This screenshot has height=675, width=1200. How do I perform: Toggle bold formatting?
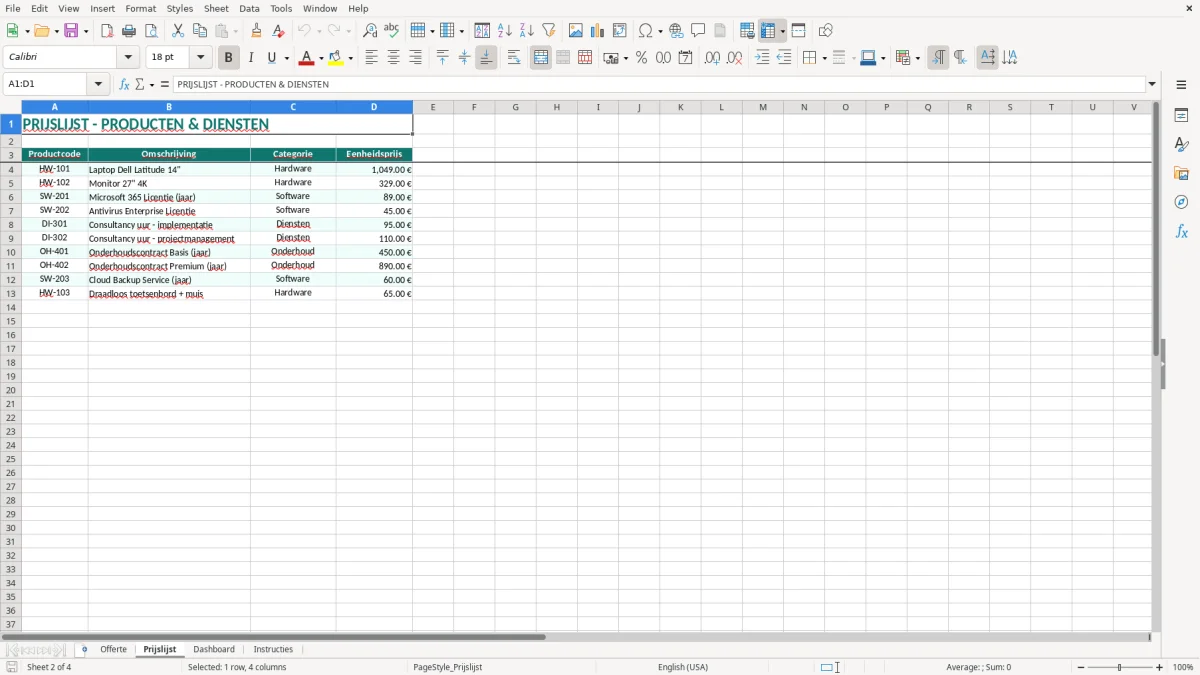[228, 58]
